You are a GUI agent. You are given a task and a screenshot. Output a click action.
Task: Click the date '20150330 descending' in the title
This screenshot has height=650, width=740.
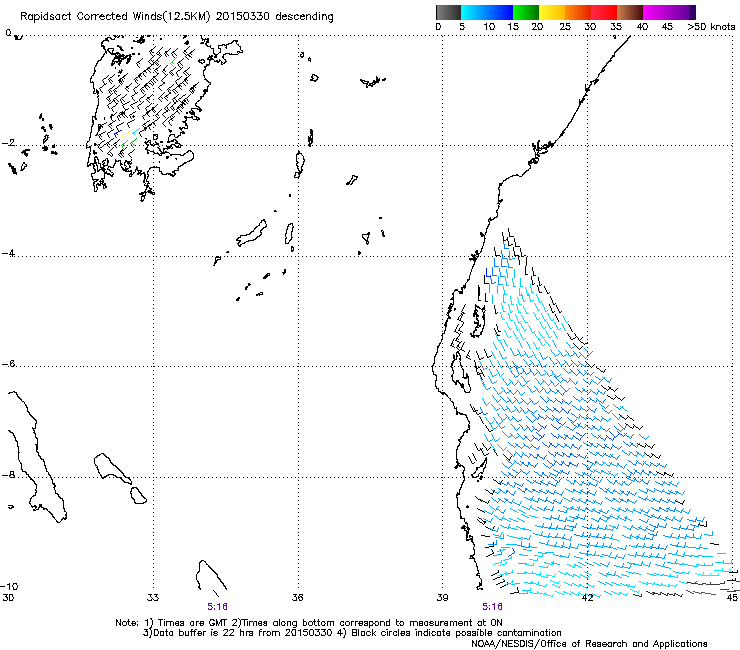click(x=275, y=17)
